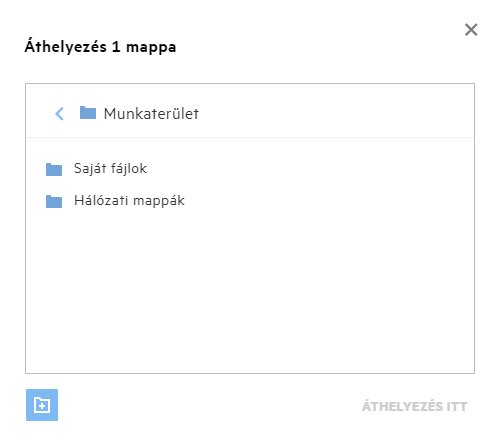Viewport: 498px width, 441px height.
Task: Open the Saját fájlok folder label
Action: tap(110, 169)
